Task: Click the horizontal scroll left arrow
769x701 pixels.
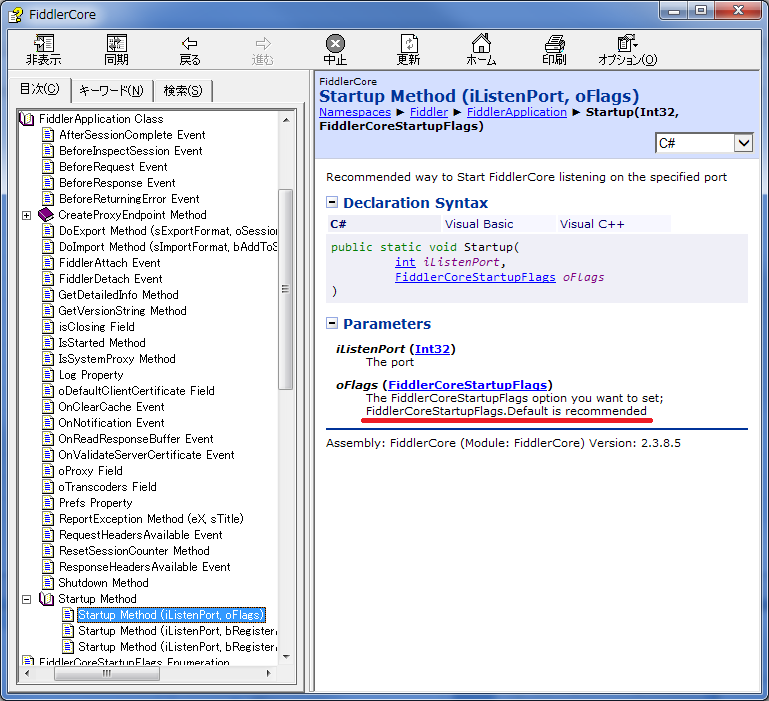Action: pyautogui.click(x=27, y=673)
